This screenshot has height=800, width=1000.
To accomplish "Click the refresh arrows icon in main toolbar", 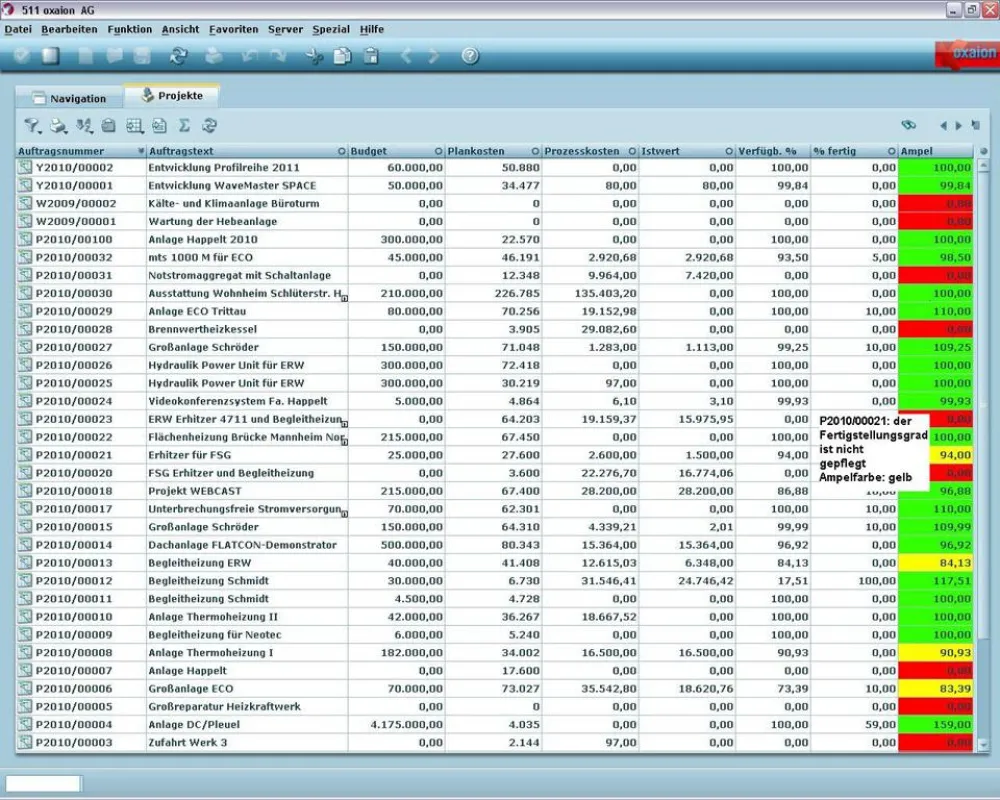I will tap(178, 56).
